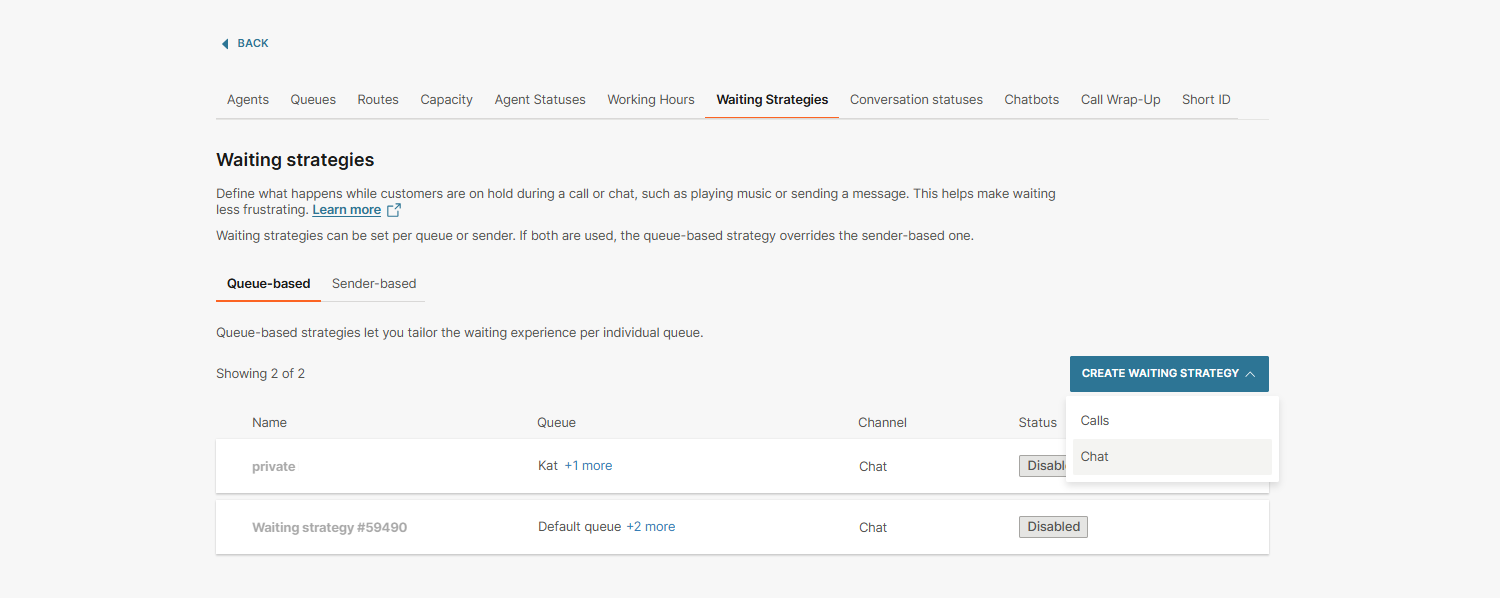Choose Calls from the dropdown menu
The height and width of the screenshot is (598, 1500).
[x=1172, y=421]
